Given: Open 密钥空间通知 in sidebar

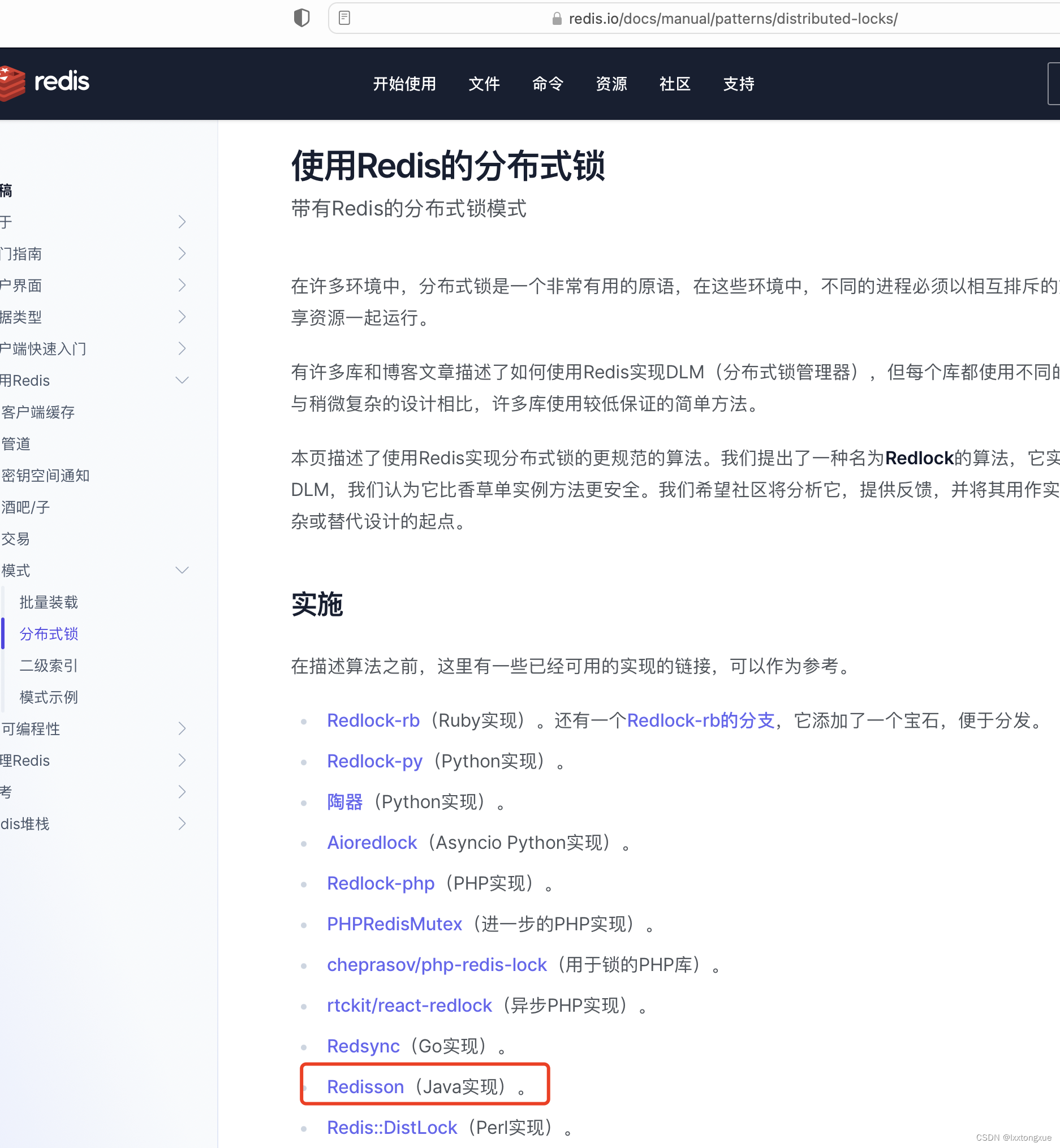Looking at the screenshot, I should (45, 476).
